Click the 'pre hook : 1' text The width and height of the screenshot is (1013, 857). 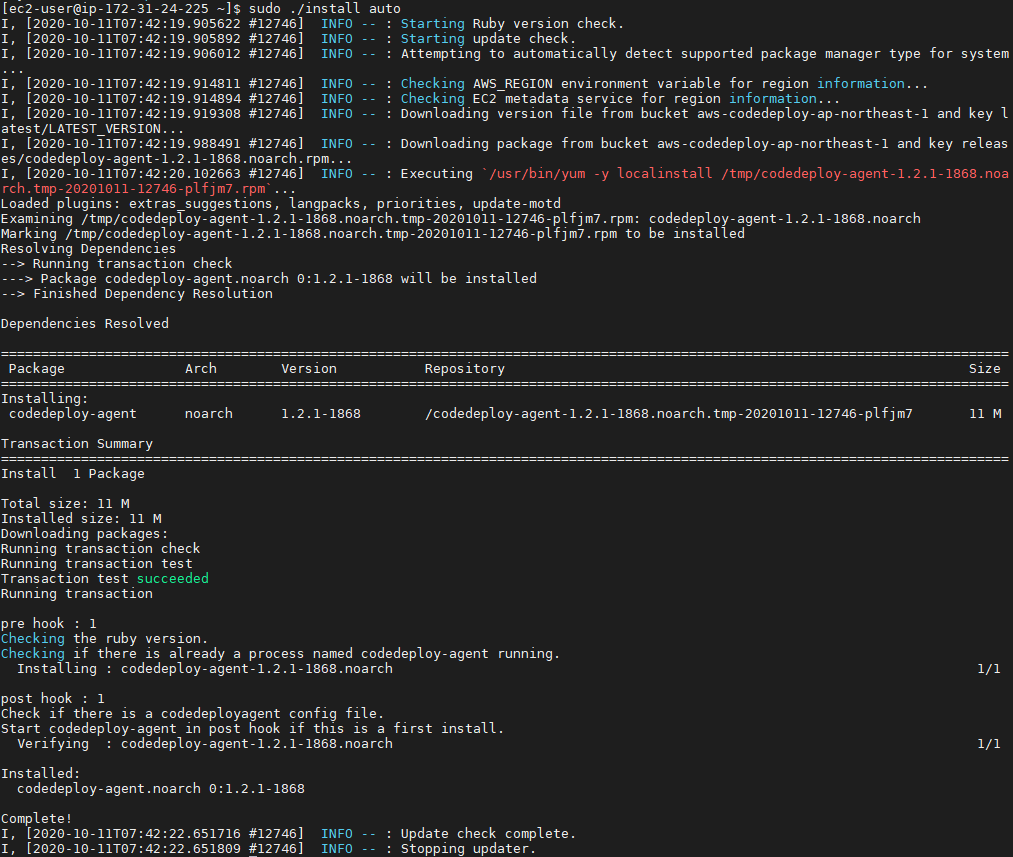pos(47,623)
